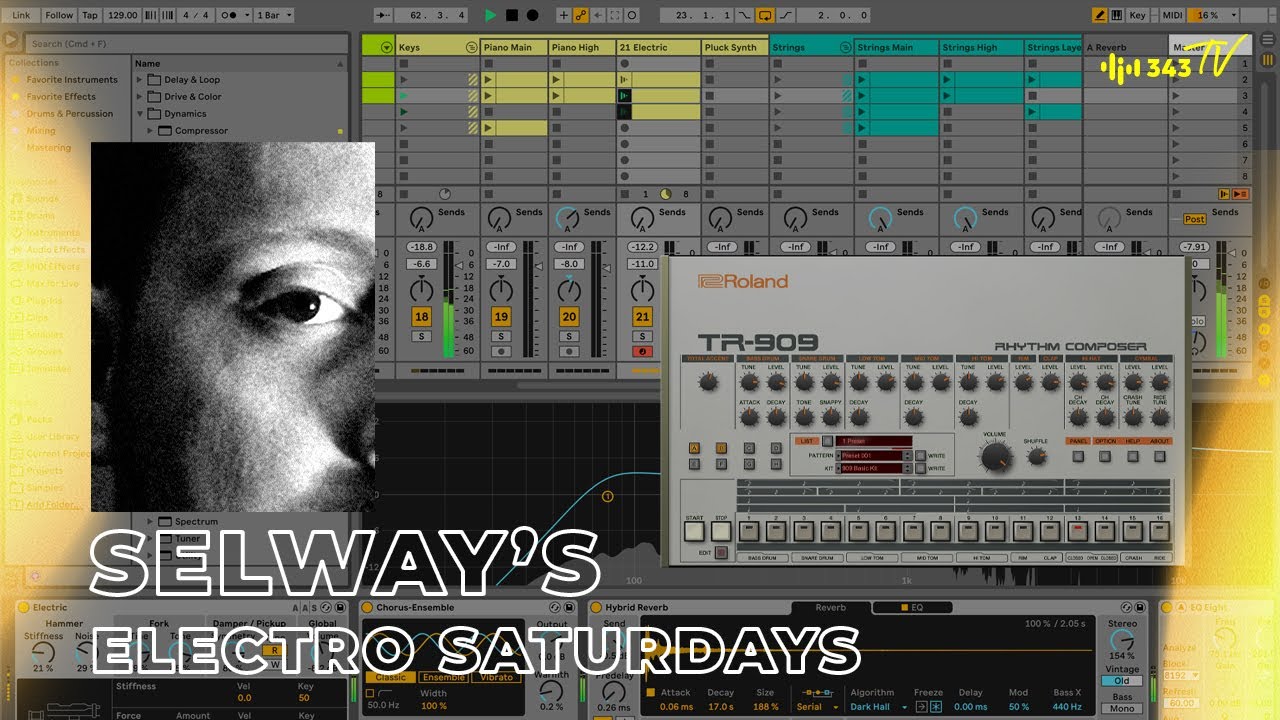
Task: Click TR-909 step button 1
Action: click(x=748, y=532)
